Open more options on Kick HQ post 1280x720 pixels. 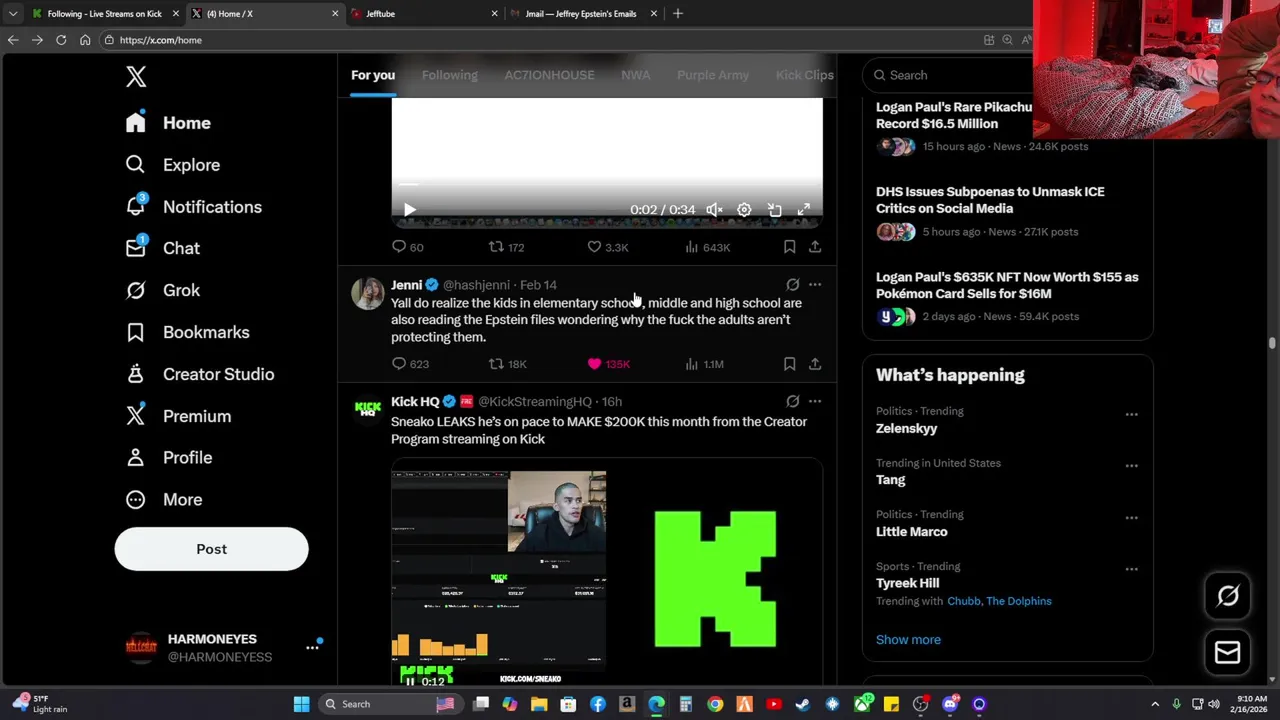[x=815, y=401]
